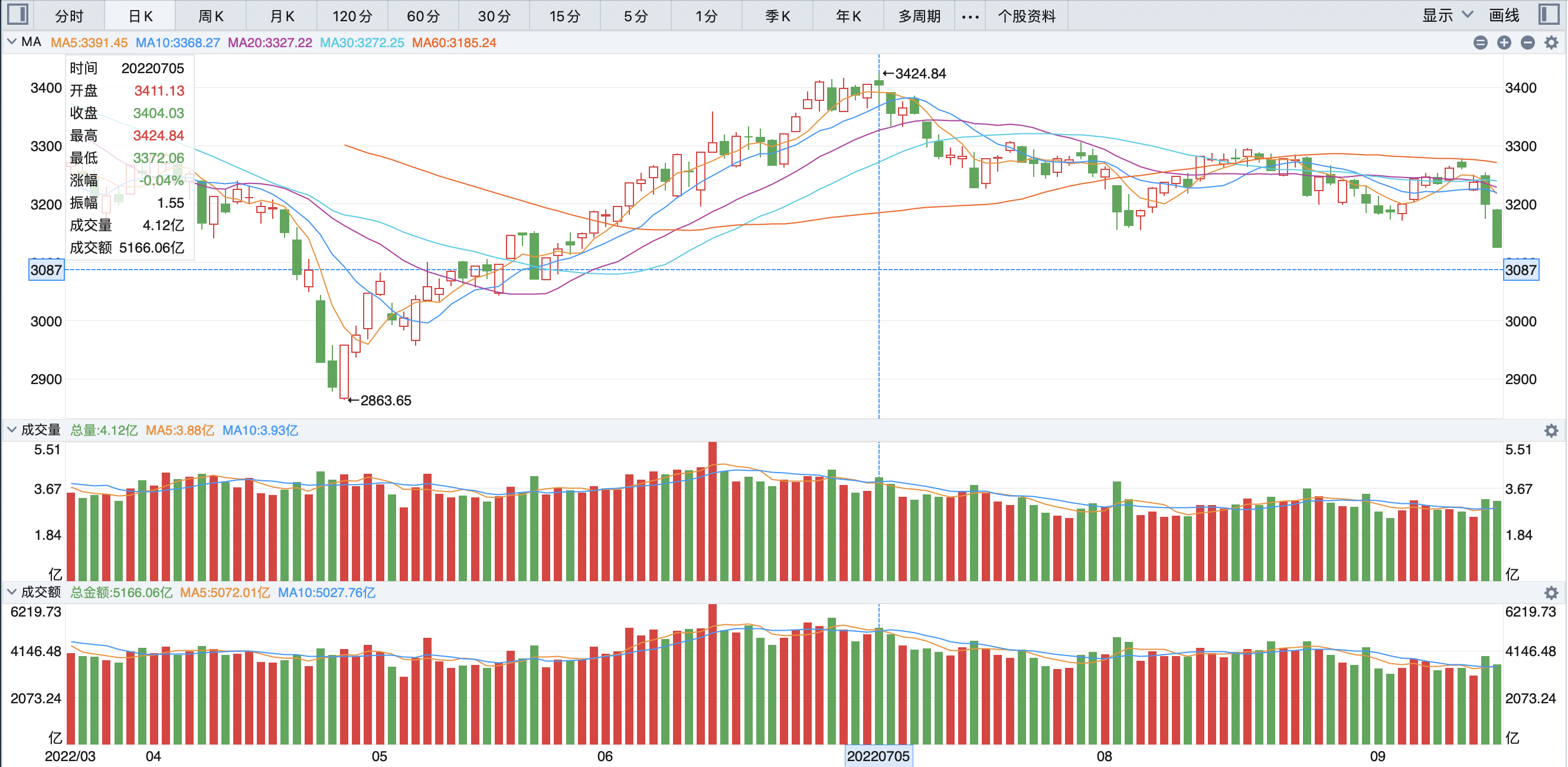Open 成交量 panel settings gear

pos(1551,431)
